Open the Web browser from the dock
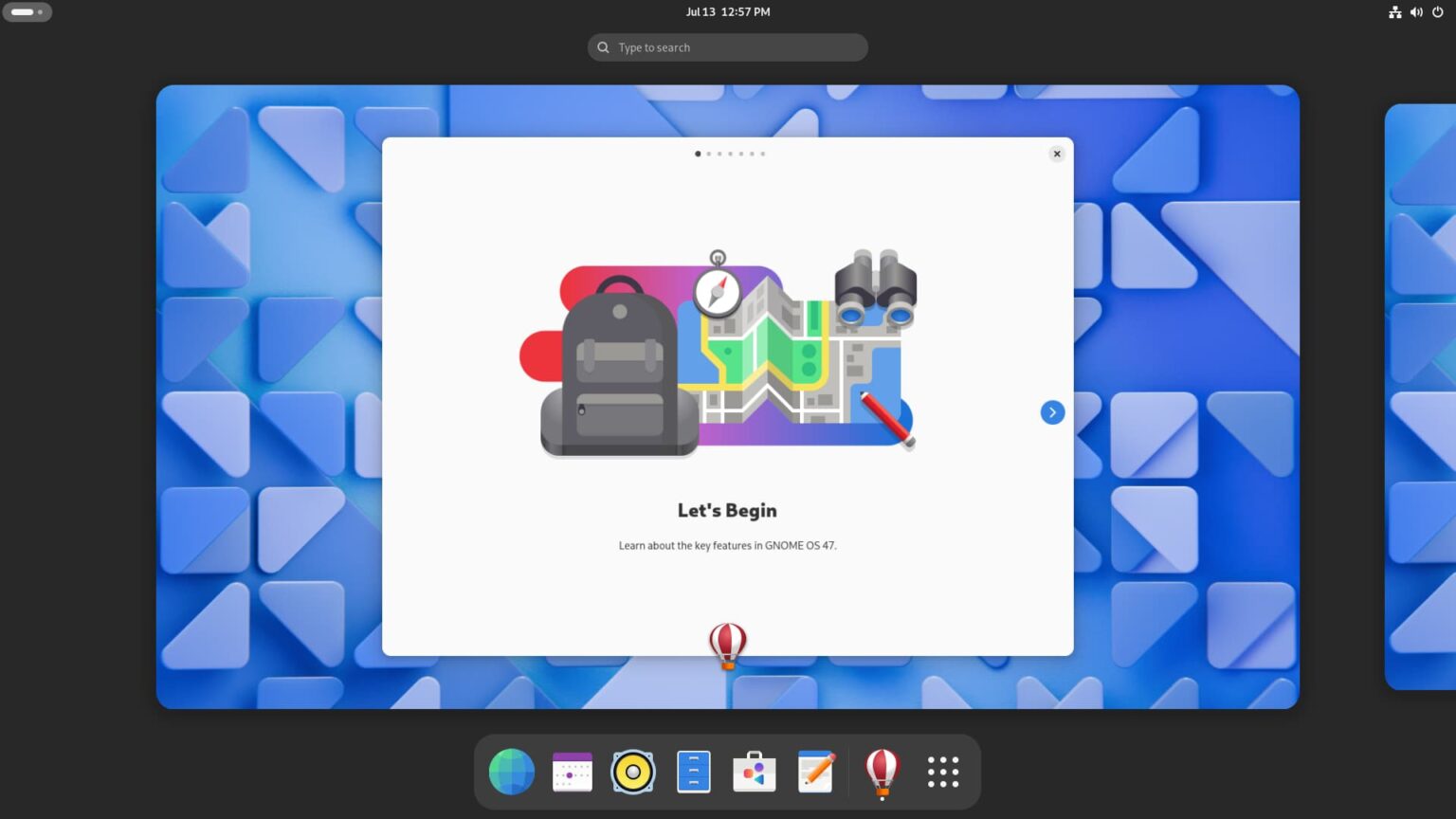Image resolution: width=1456 pixels, height=819 pixels. [x=511, y=772]
